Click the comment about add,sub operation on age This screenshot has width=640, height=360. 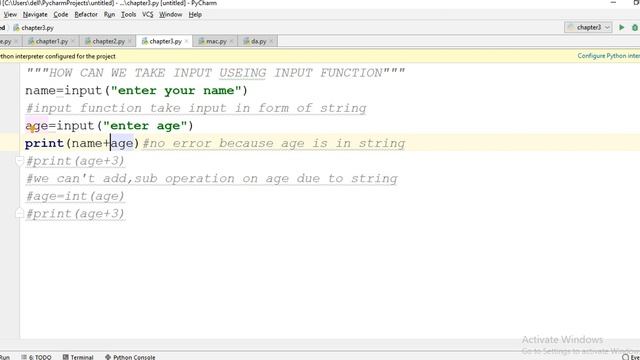pyautogui.click(x=211, y=179)
